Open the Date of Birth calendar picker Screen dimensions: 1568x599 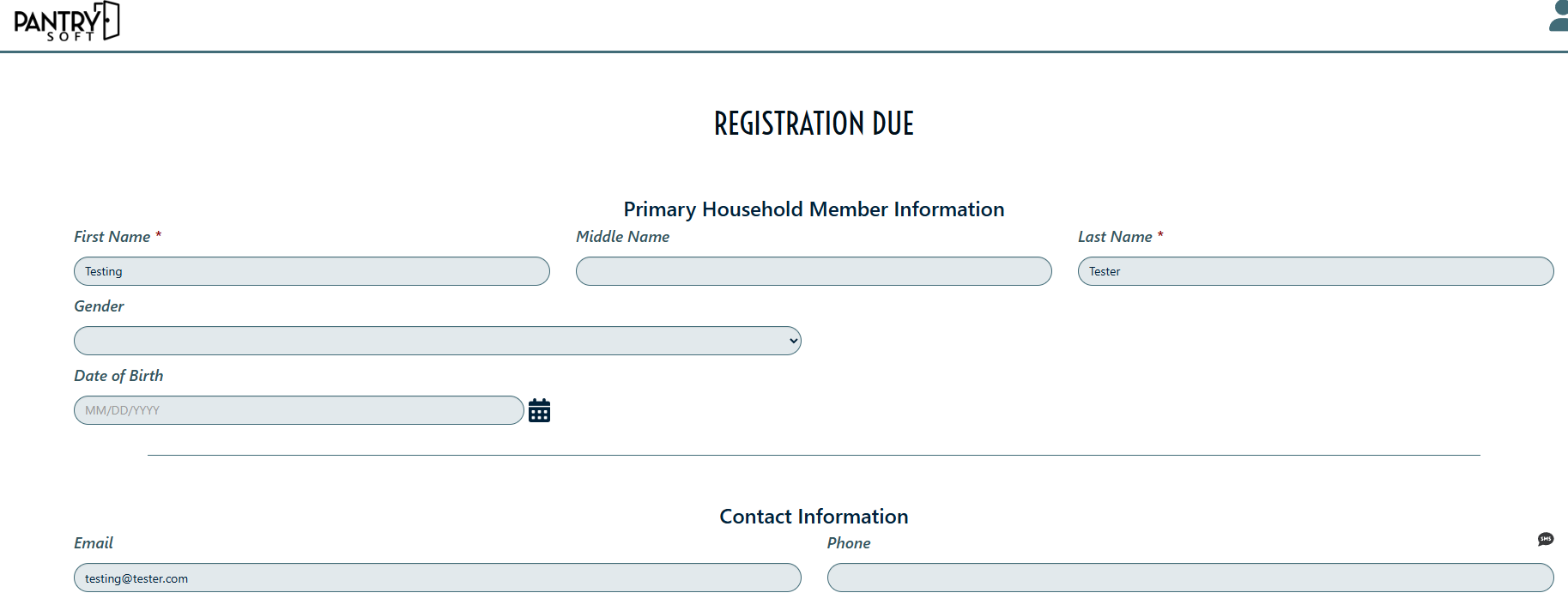pos(539,411)
